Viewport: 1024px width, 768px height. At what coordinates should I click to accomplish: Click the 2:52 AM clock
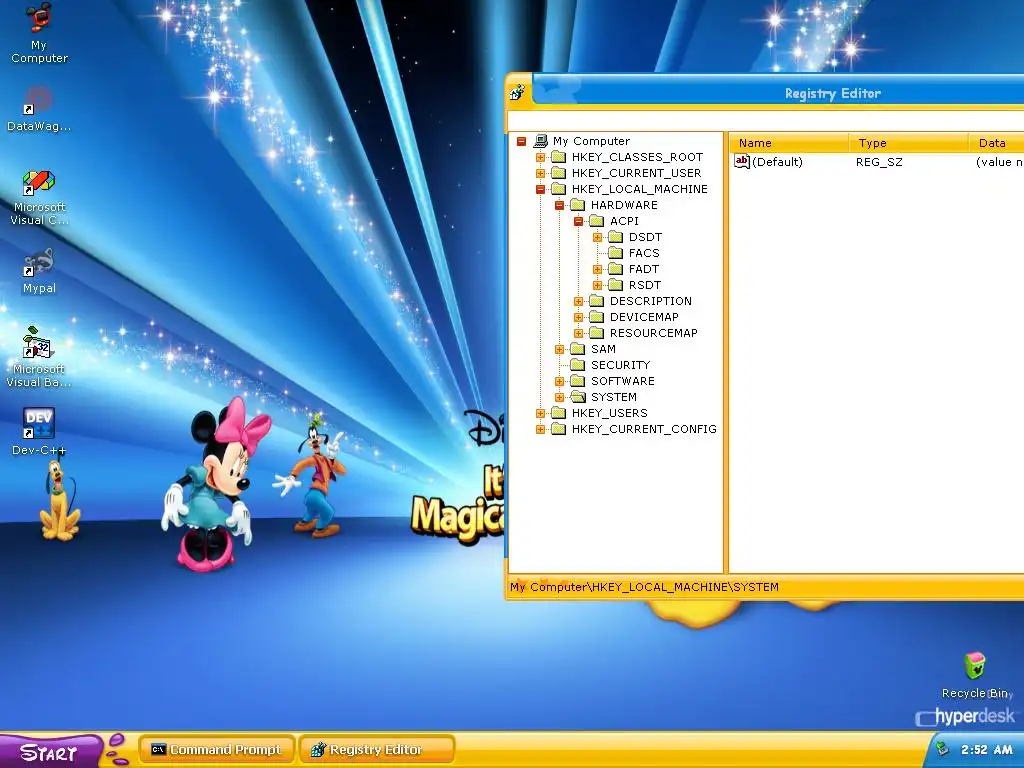click(x=986, y=750)
